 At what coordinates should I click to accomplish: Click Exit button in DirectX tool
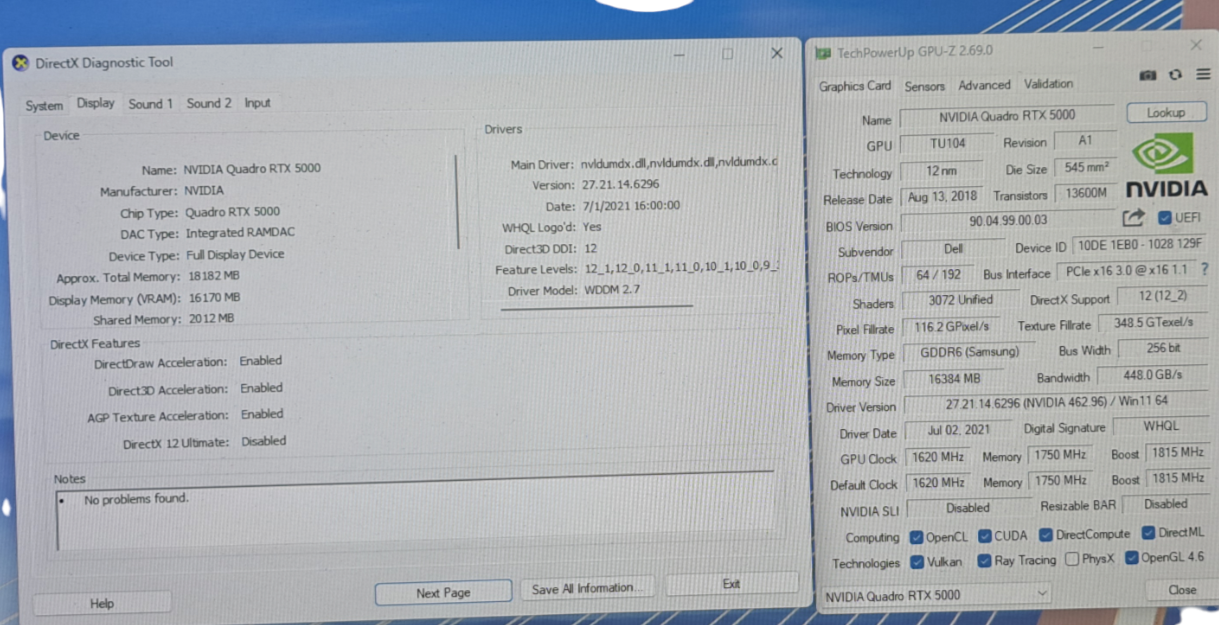[731, 584]
